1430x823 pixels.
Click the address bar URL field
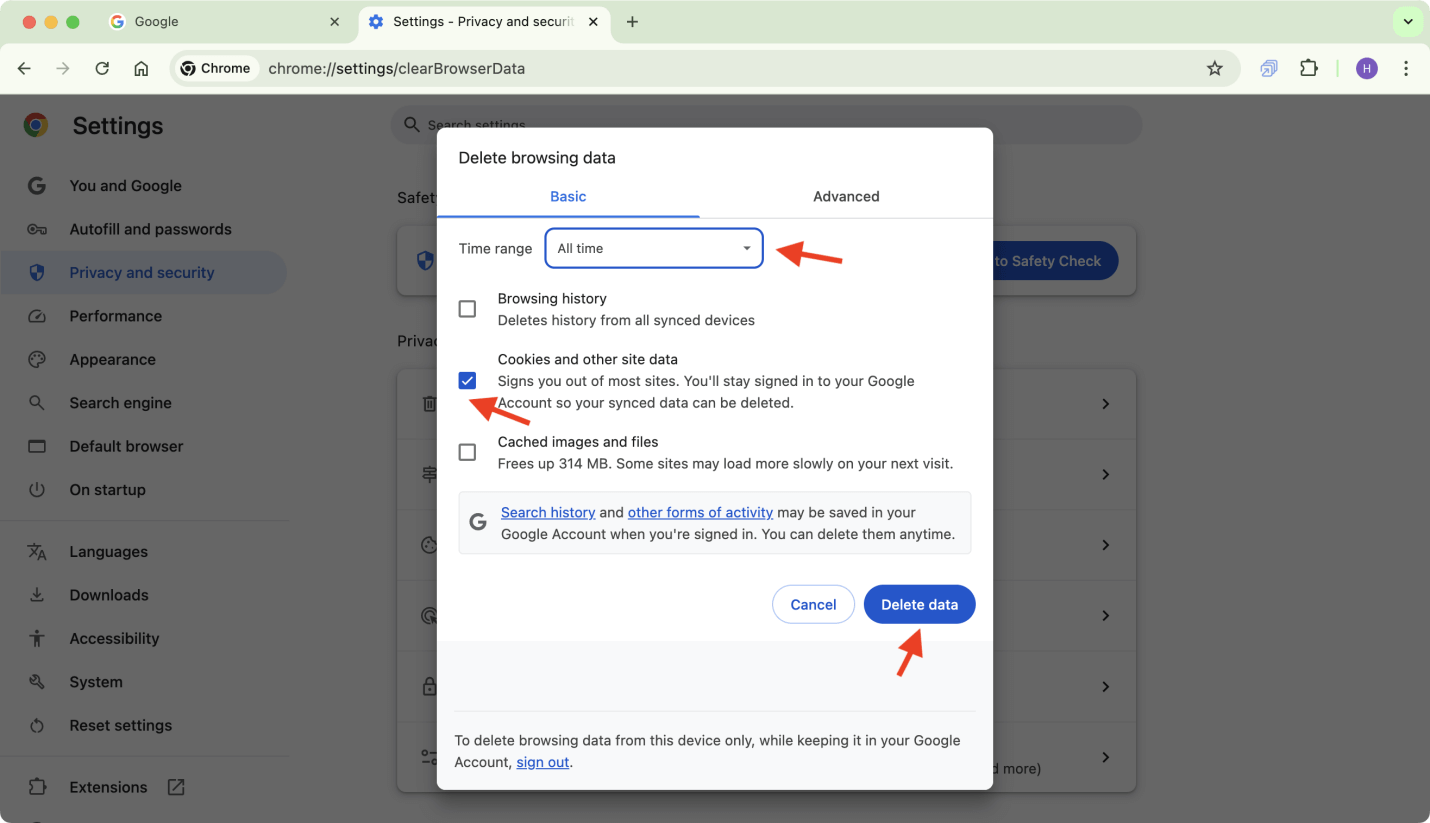[x=700, y=68]
